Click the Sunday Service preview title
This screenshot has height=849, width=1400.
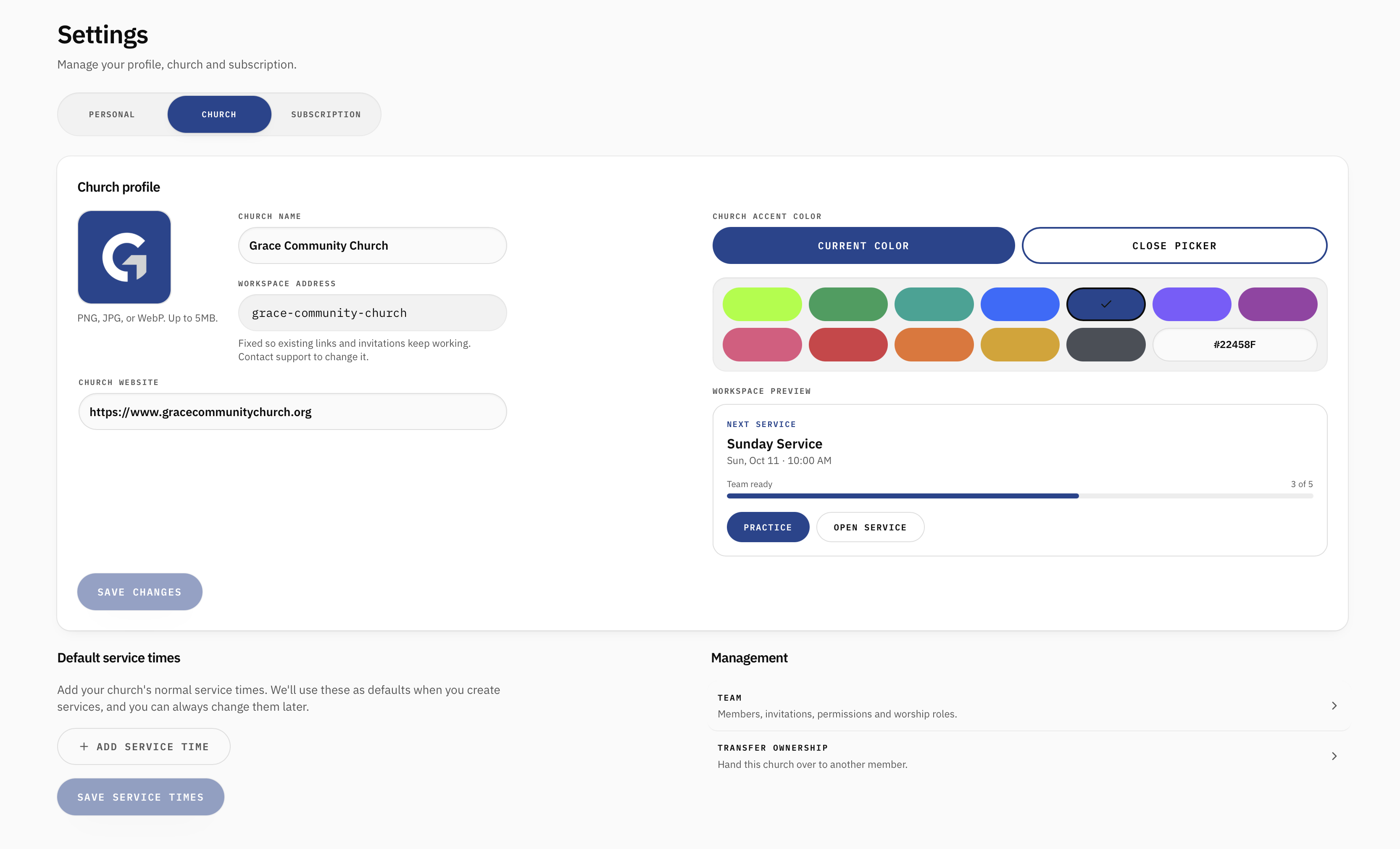tap(774, 443)
